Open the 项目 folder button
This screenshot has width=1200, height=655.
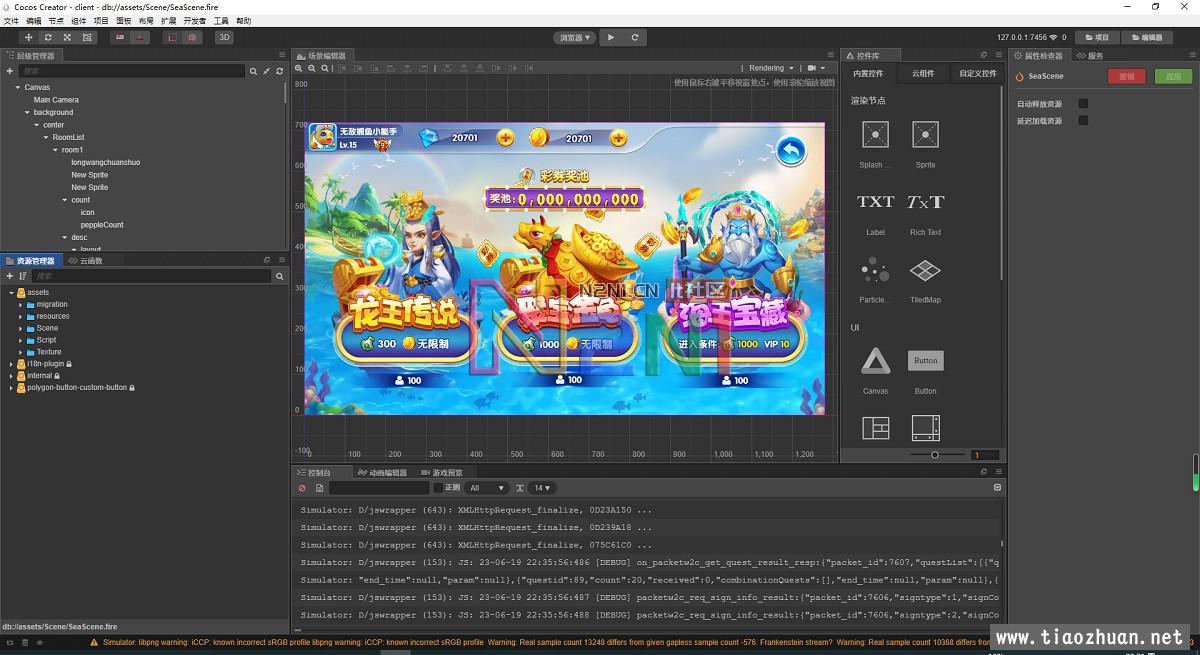(1097, 37)
